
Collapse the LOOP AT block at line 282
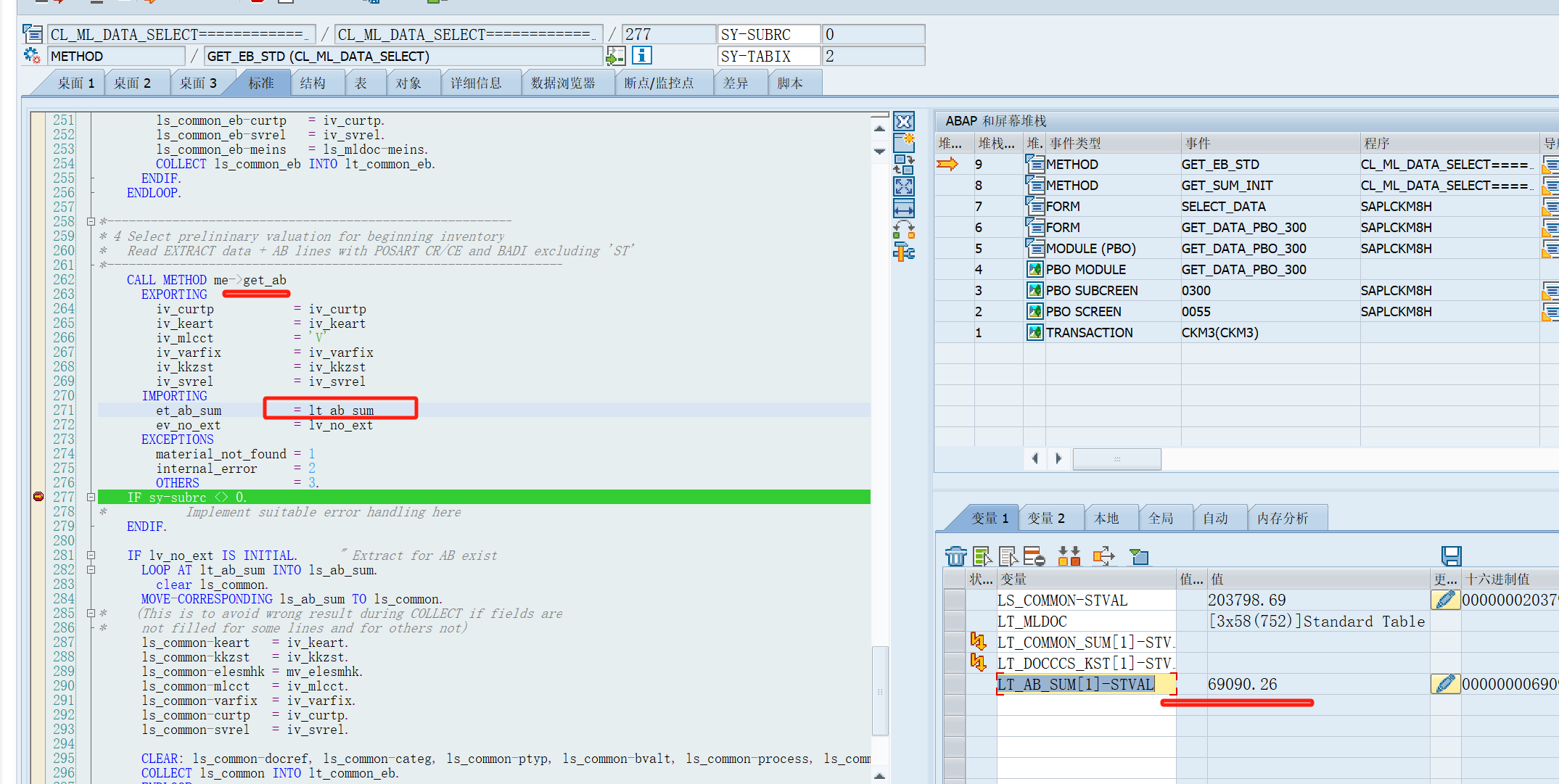point(91,569)
